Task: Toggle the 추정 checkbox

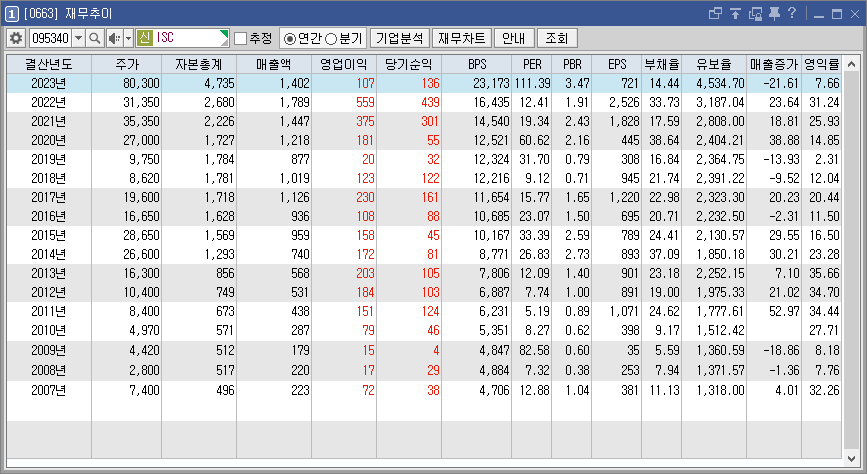Action: [241, 38]
